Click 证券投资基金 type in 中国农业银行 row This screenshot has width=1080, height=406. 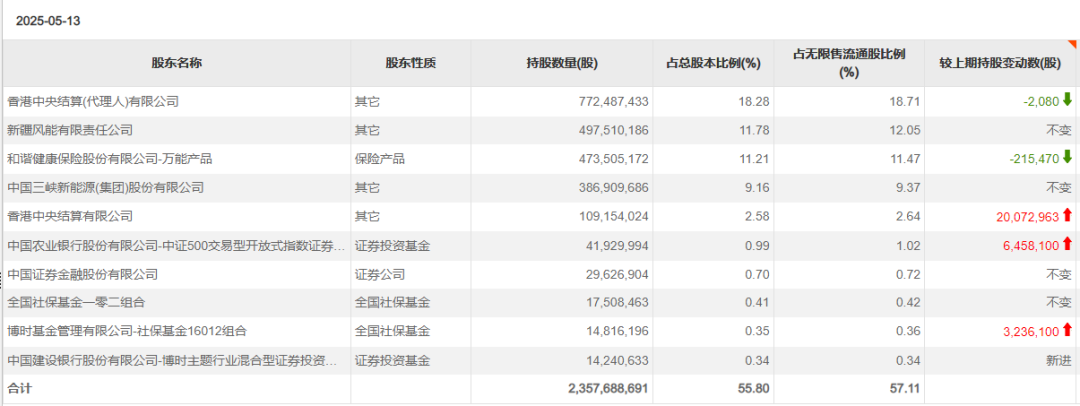(x=392, y=245)
